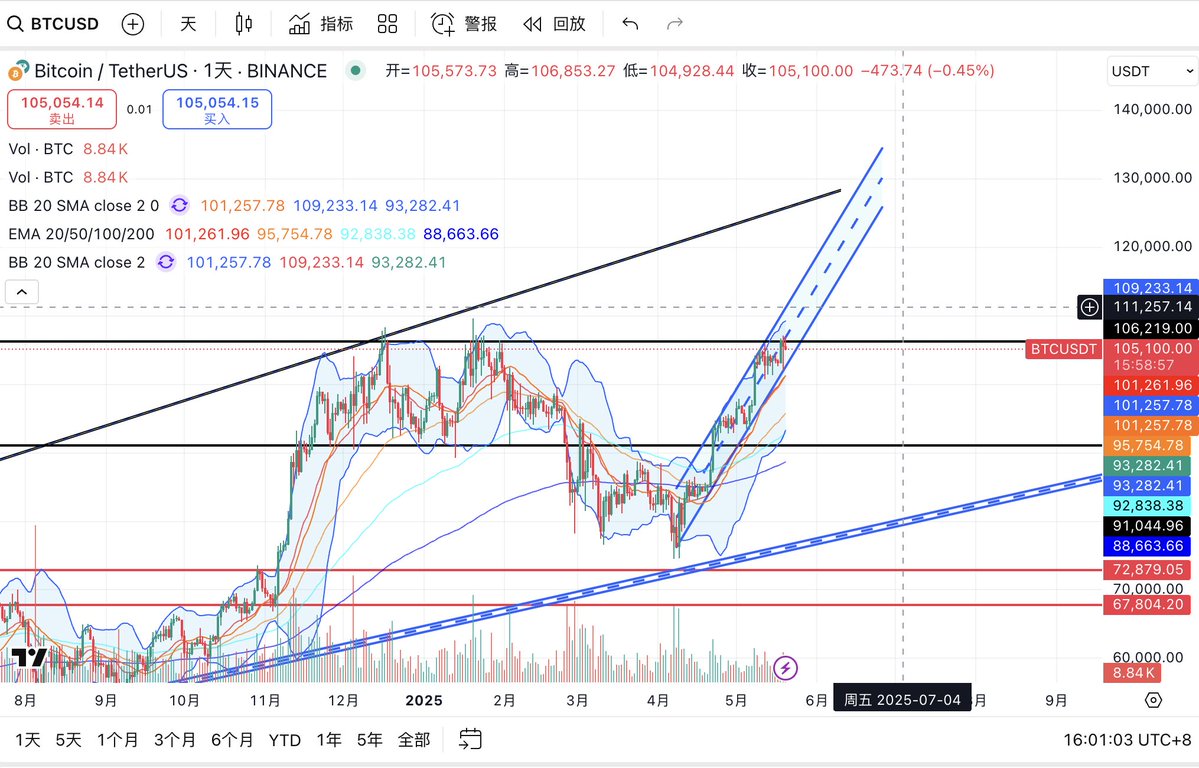Screen dimensions: 1199x768
Task: Click the 111,257.14 crosshair price label
Action: click(1152, 307)
